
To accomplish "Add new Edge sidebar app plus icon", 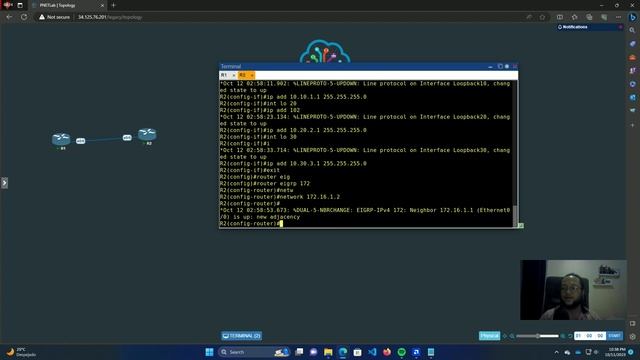I will (633, 125).
